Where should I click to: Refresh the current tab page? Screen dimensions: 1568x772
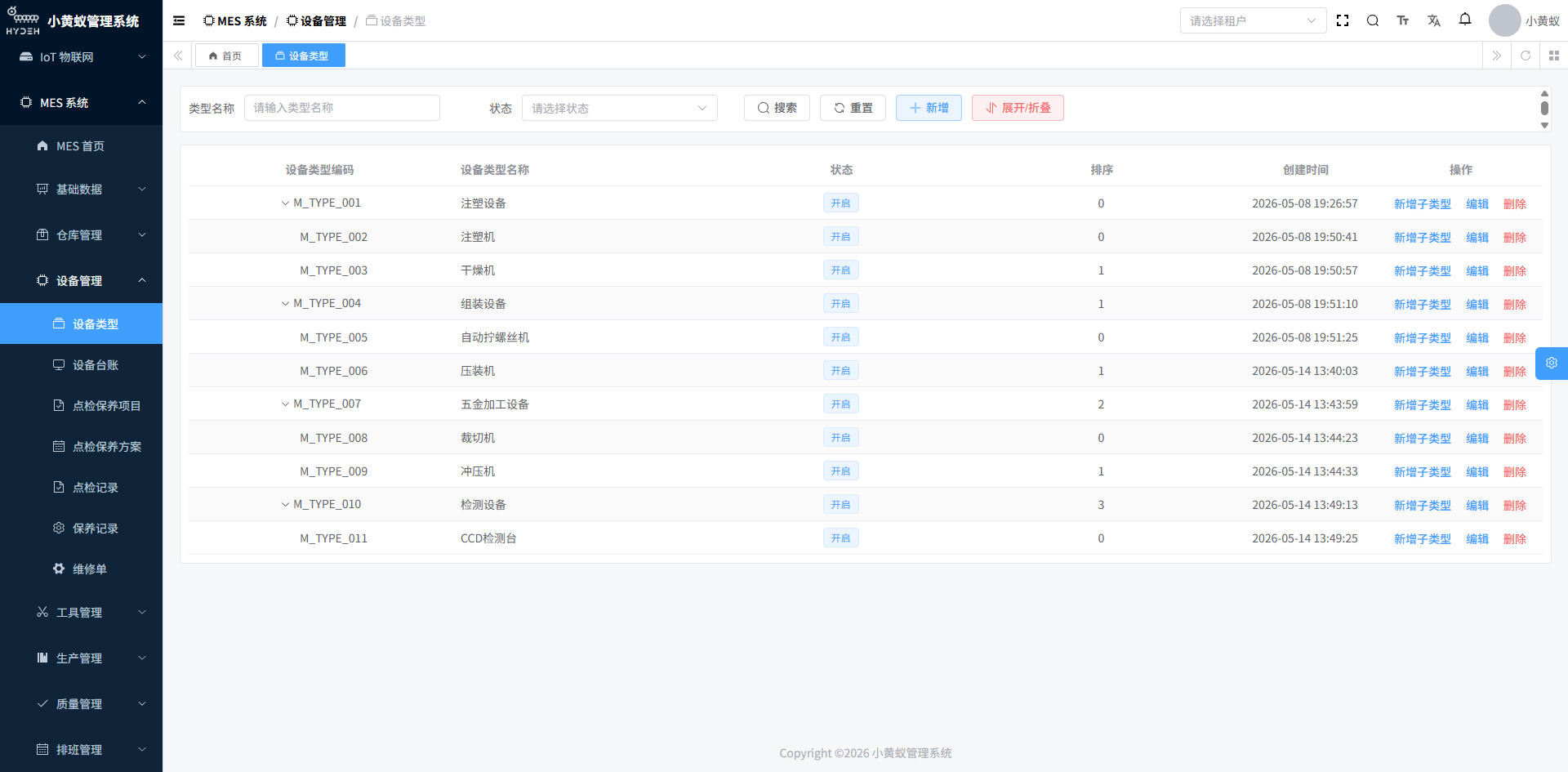(x=1526, y=56)
